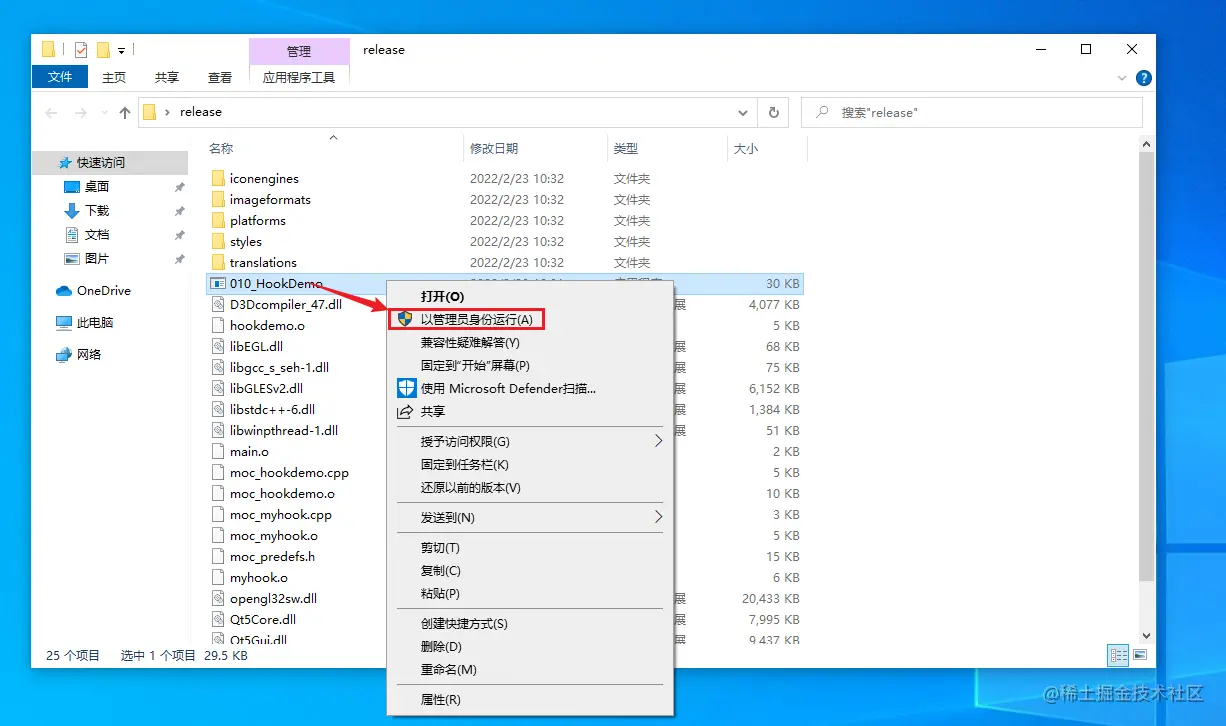Select the moc_predefs.h file
The image size is (1226, 726).
272,557
